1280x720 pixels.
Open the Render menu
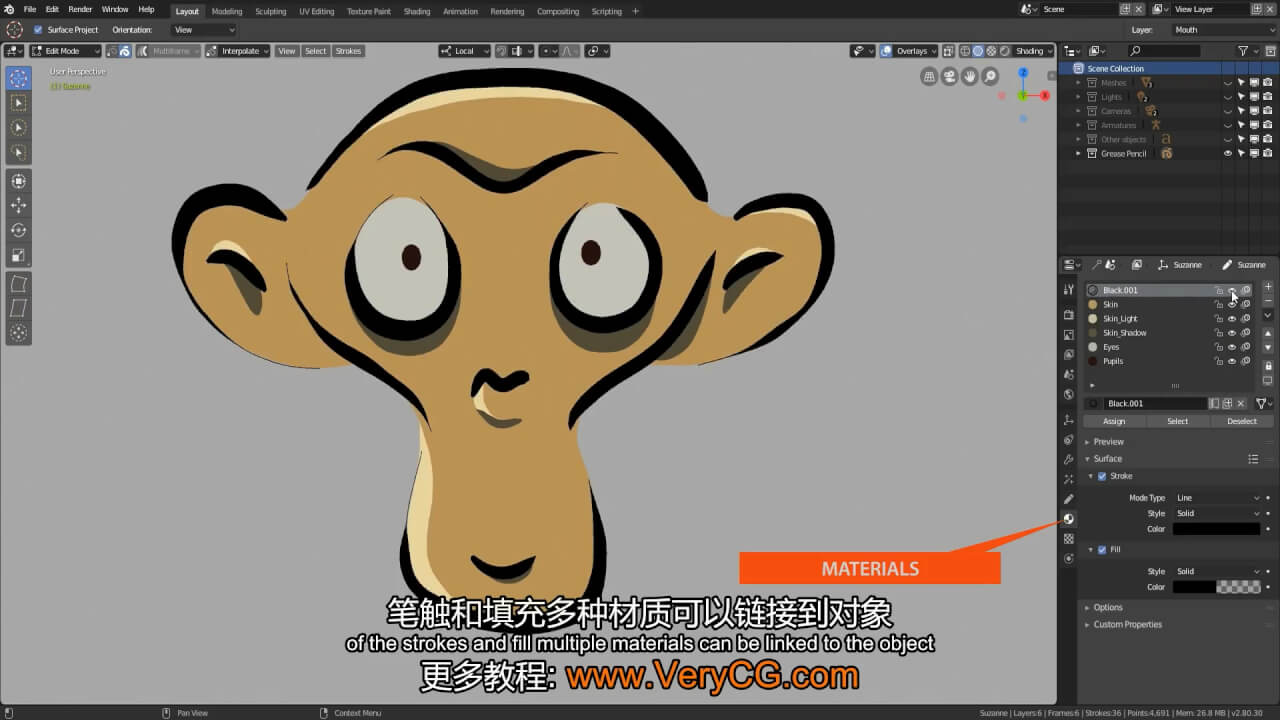(80, 9)
